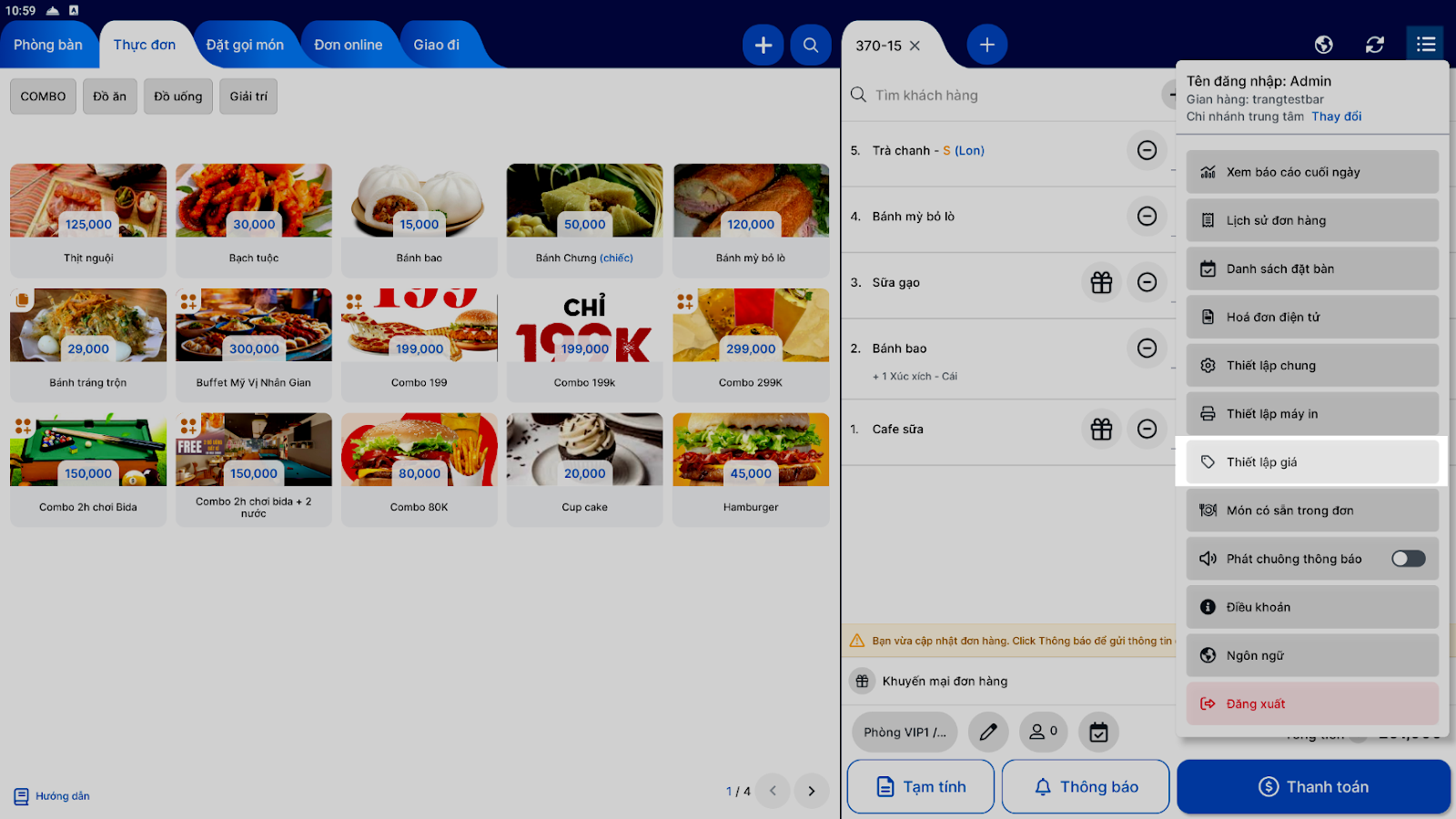1456x819 pixels.
Task: Open menu search with the magnifier icon
Action: pyautogui.click(x=810, y=45)
